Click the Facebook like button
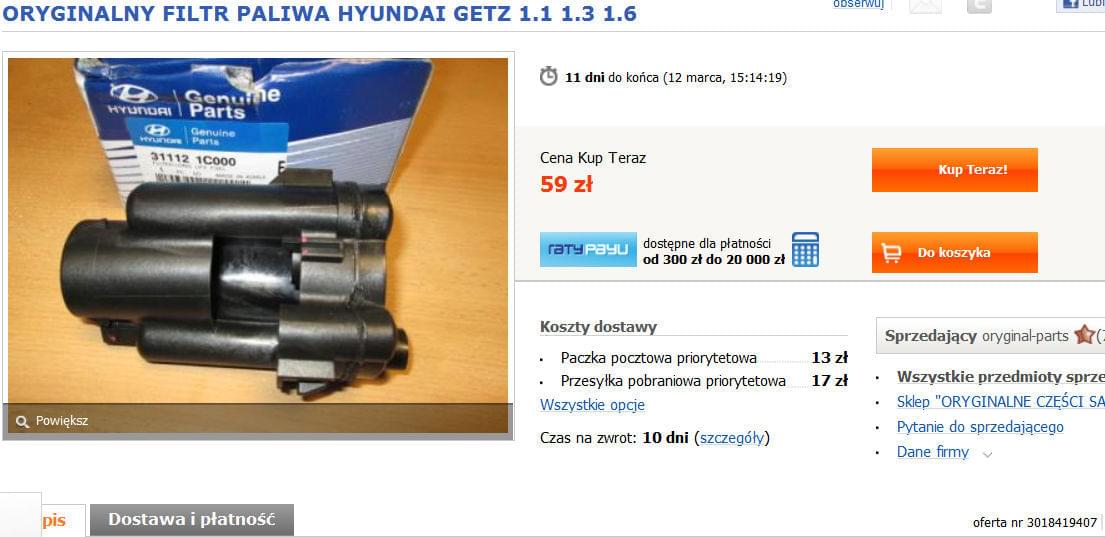The image size is (1105, 537). pos(1080,5)
